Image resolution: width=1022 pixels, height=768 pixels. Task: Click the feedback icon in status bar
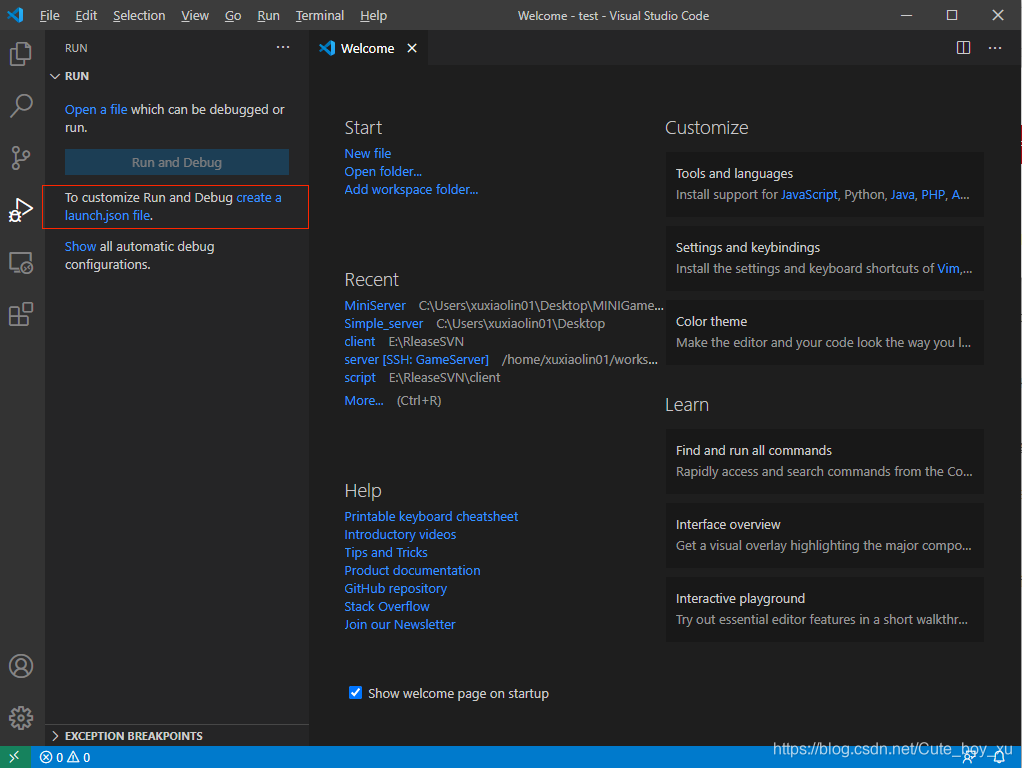(x=970, y=757)
